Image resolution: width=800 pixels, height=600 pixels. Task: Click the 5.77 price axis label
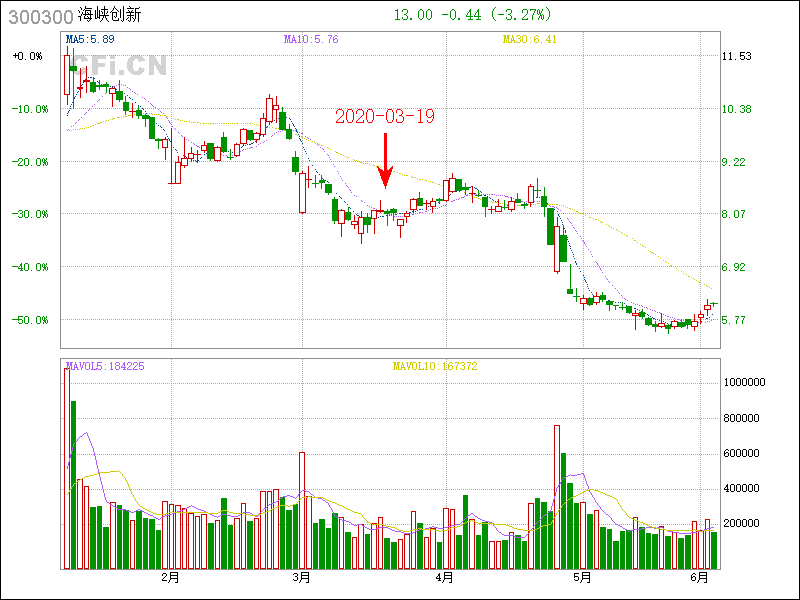(x=735, y=320)
